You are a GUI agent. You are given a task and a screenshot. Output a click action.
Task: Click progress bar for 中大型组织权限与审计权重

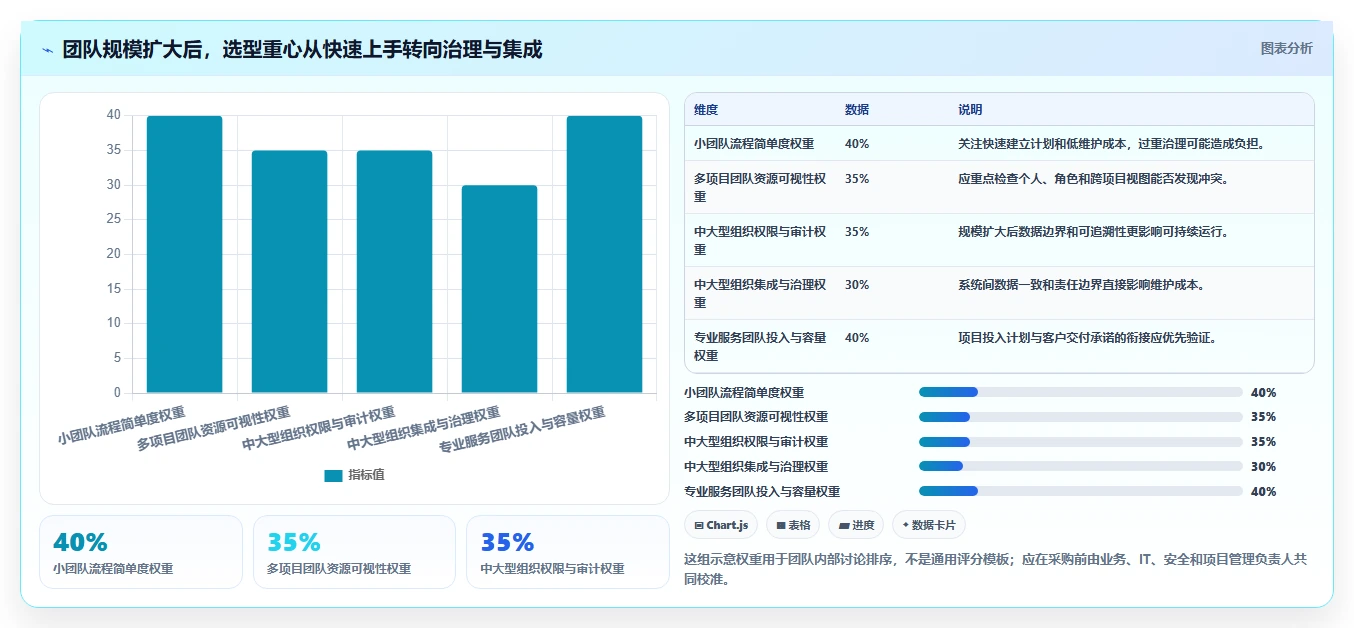[x=1080, y=442]
